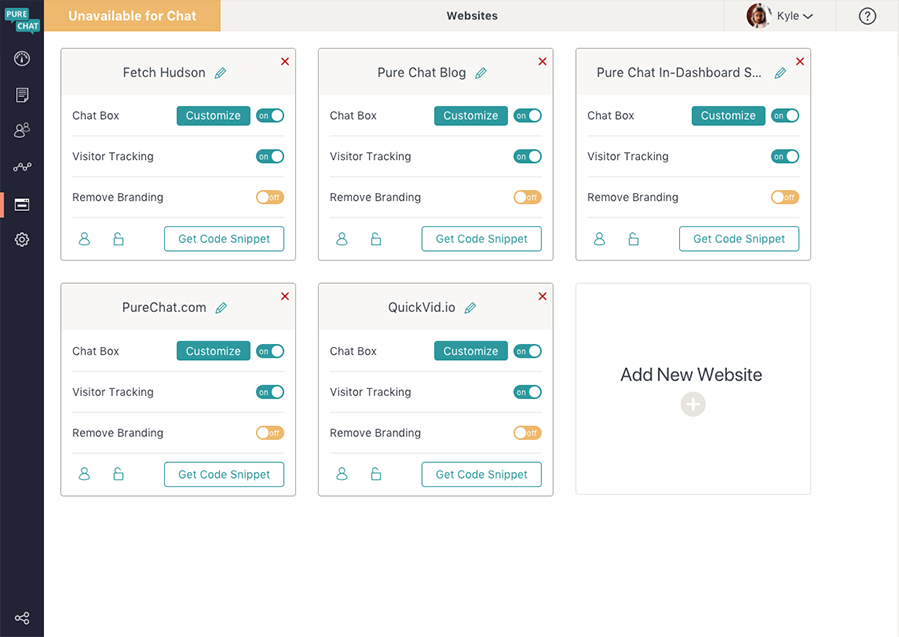Viewport: 899px width, 637px height.
Task: Open the dashboard gauge icon in sidebar
Action: [22, 58]
